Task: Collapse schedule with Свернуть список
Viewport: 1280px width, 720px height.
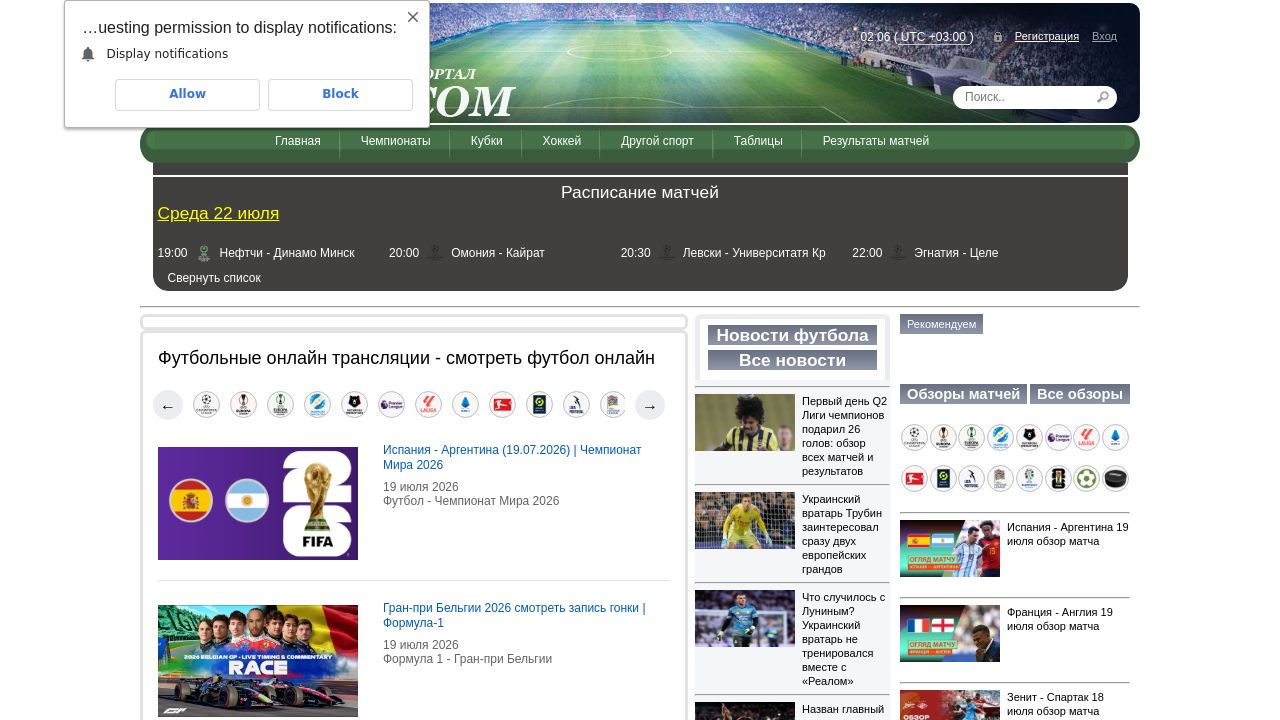Action: tap(214, 278)
